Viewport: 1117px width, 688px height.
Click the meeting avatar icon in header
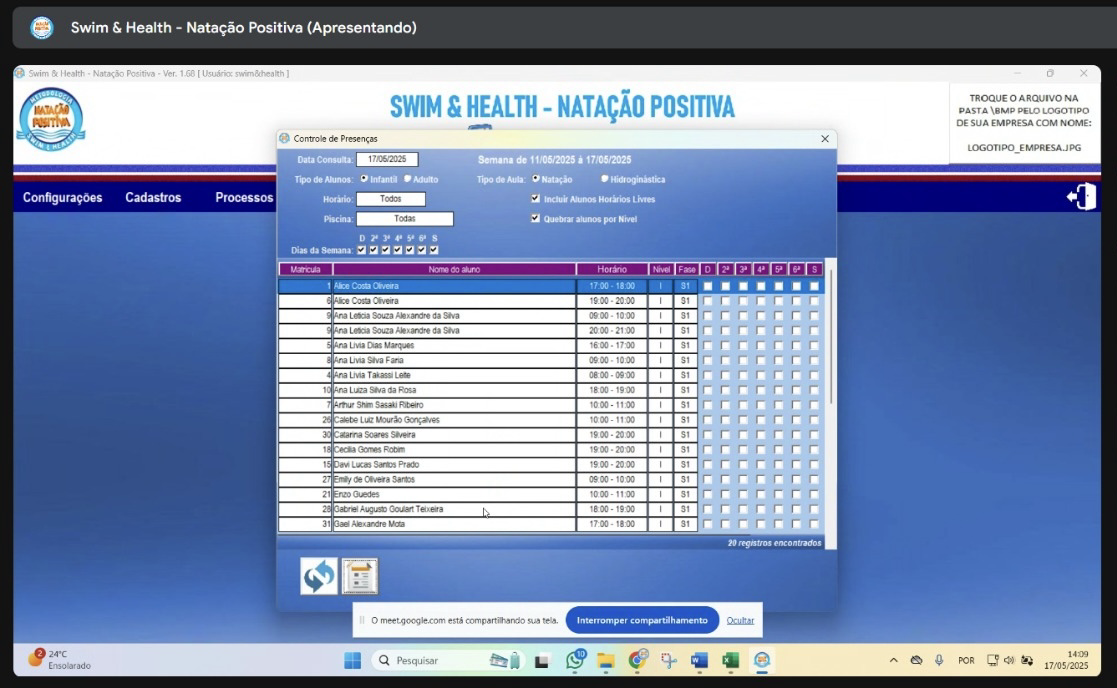(x=41, y=28)
